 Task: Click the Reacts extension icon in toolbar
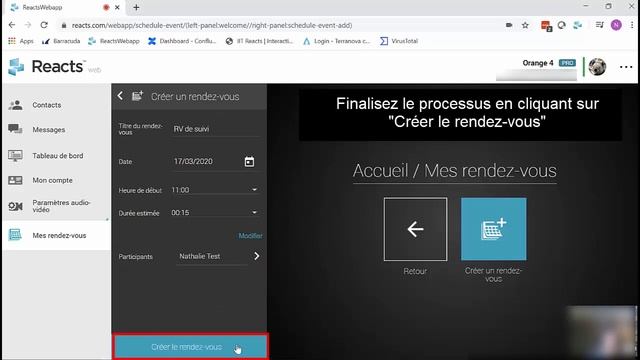click(578, 25)
